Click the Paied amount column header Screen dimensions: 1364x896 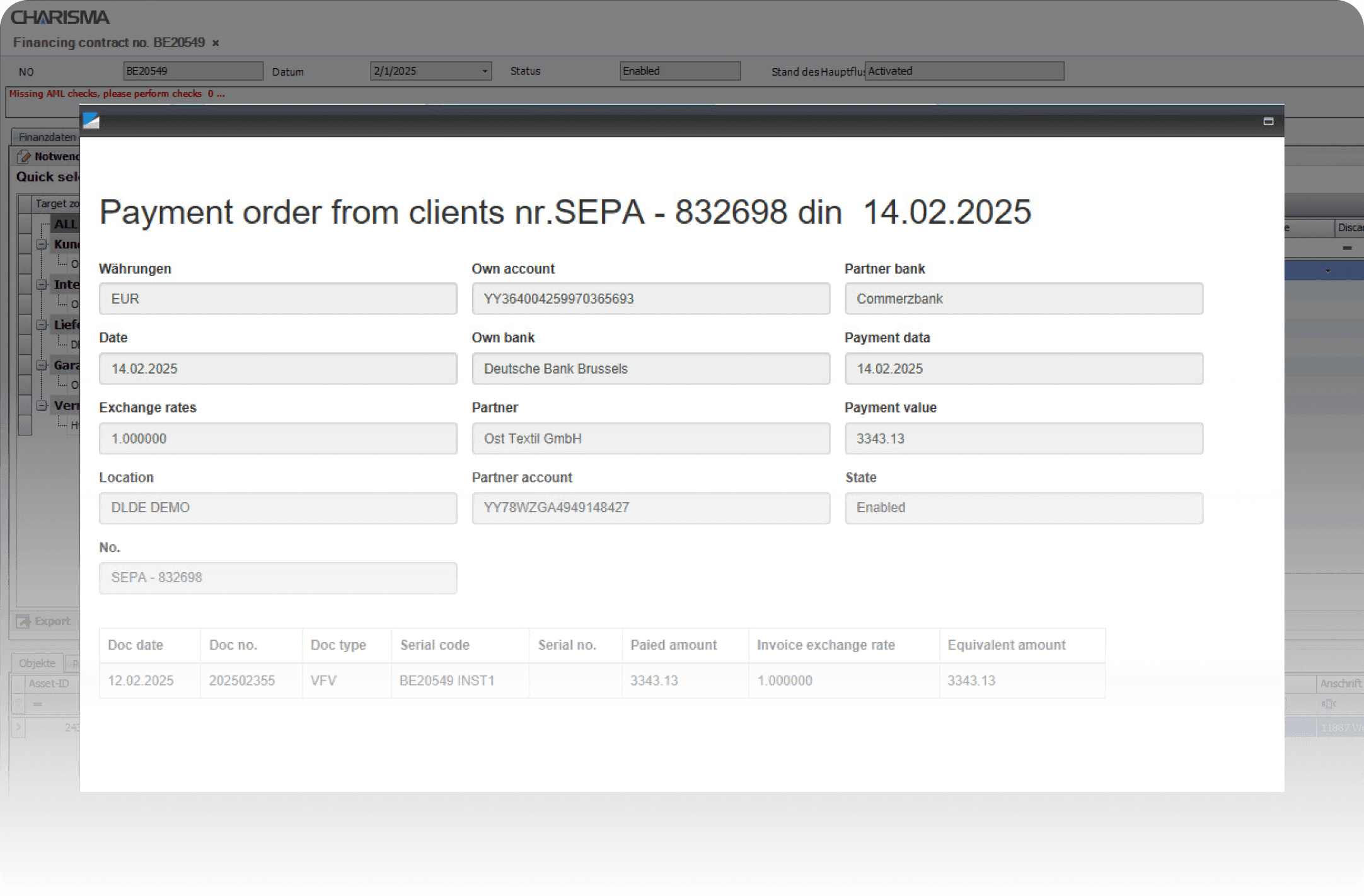673,645
